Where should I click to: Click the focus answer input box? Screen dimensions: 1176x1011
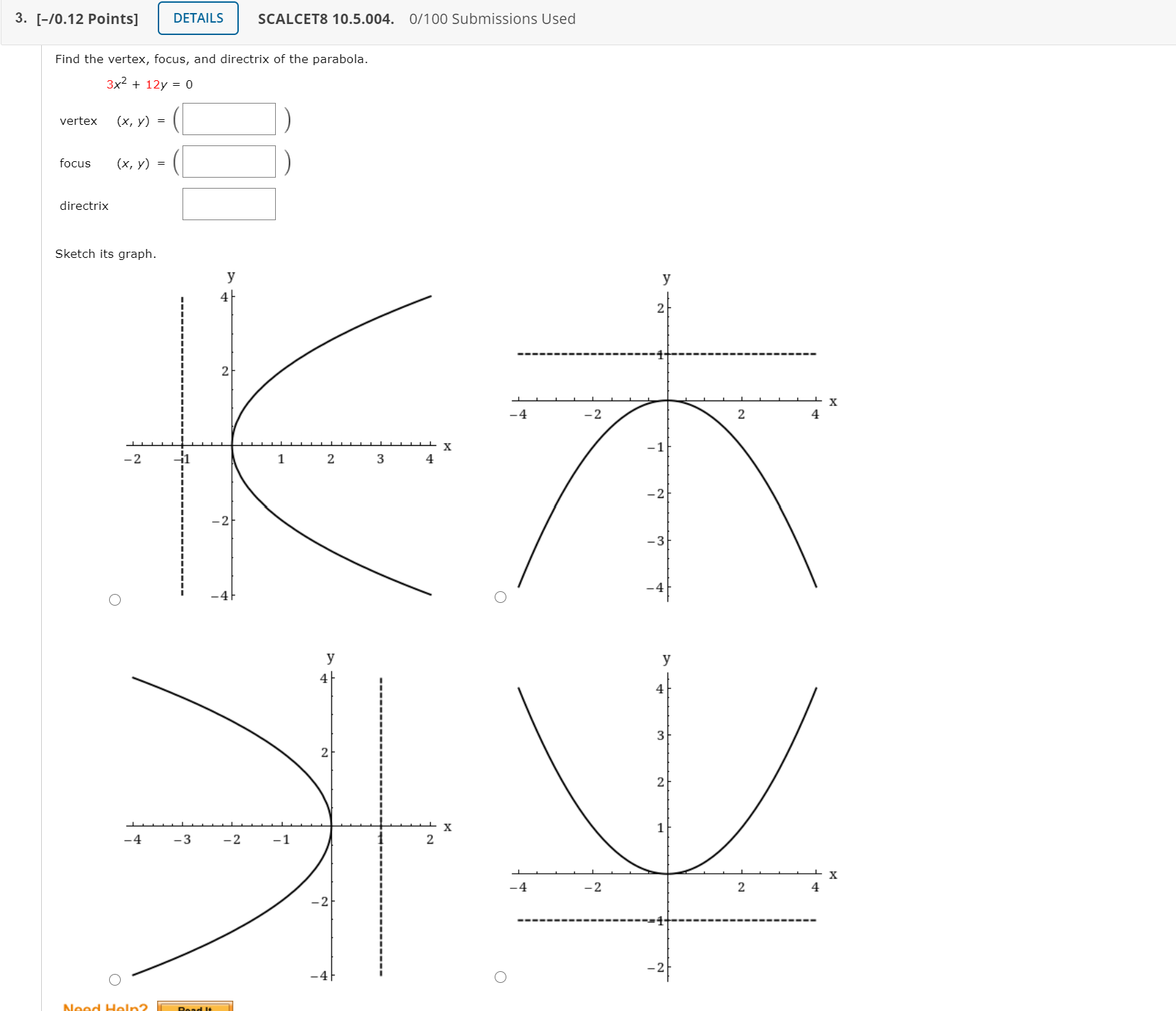click(229, 162)
